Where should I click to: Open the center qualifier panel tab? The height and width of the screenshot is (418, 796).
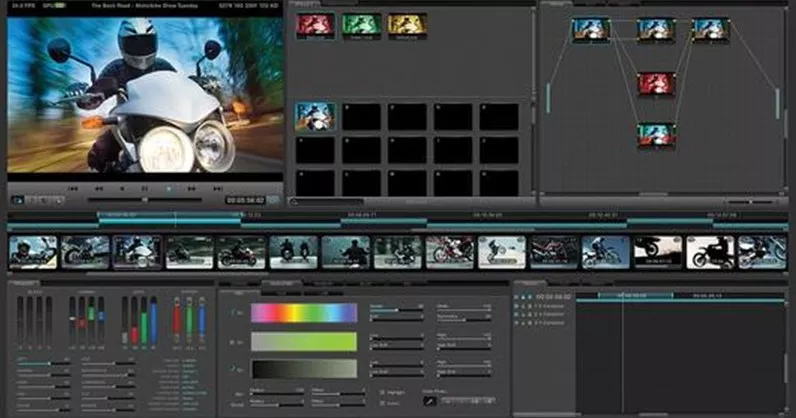(281, 283)
